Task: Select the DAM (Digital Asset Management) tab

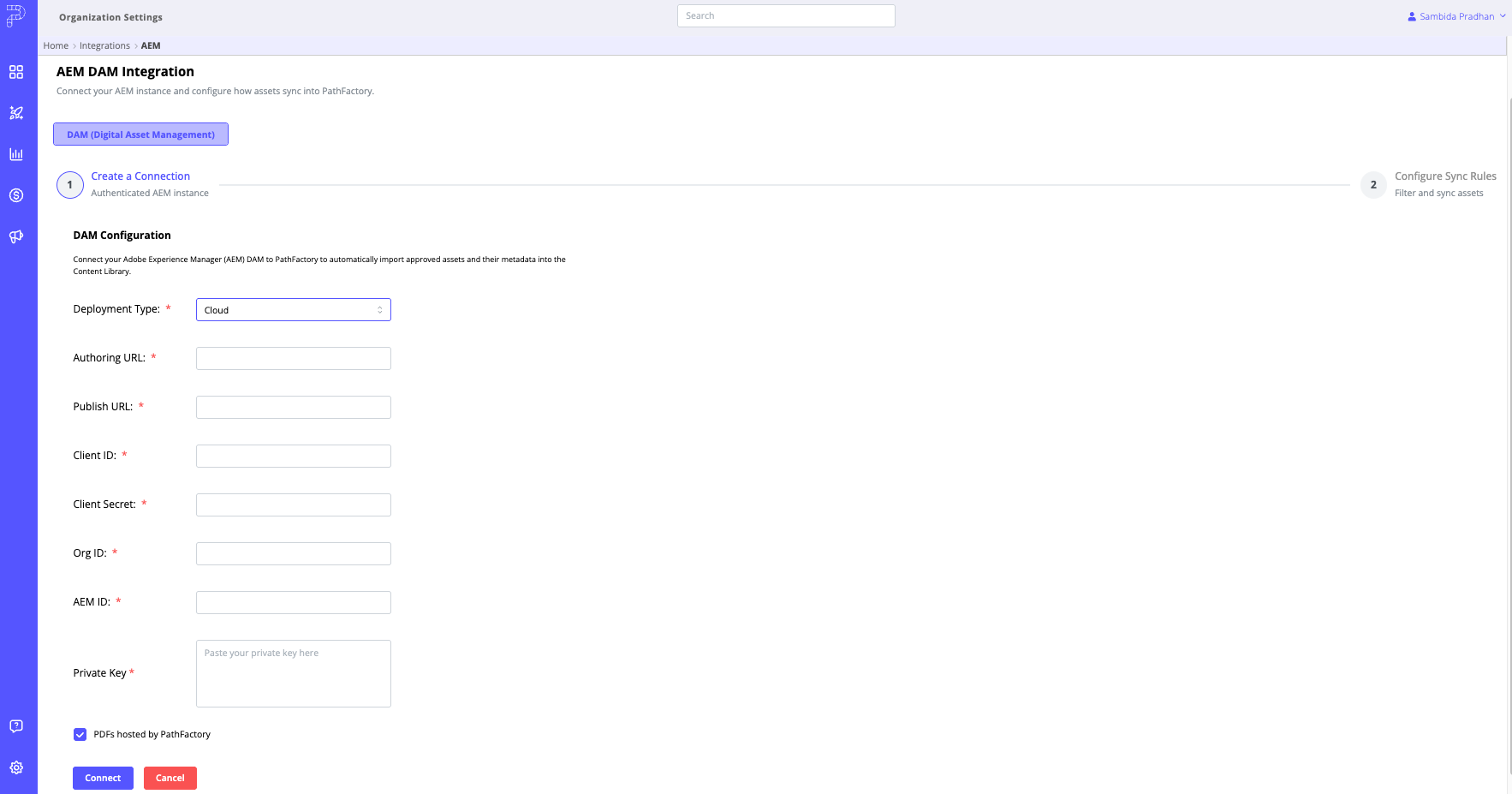Action: pyautogui.click(x=140, y=134)
